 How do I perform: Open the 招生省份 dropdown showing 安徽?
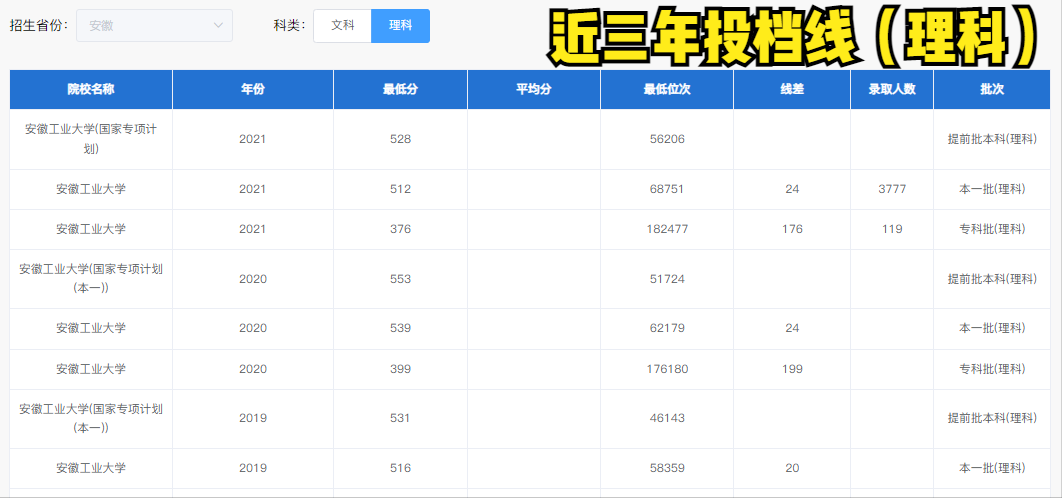[x=154, y=26]
